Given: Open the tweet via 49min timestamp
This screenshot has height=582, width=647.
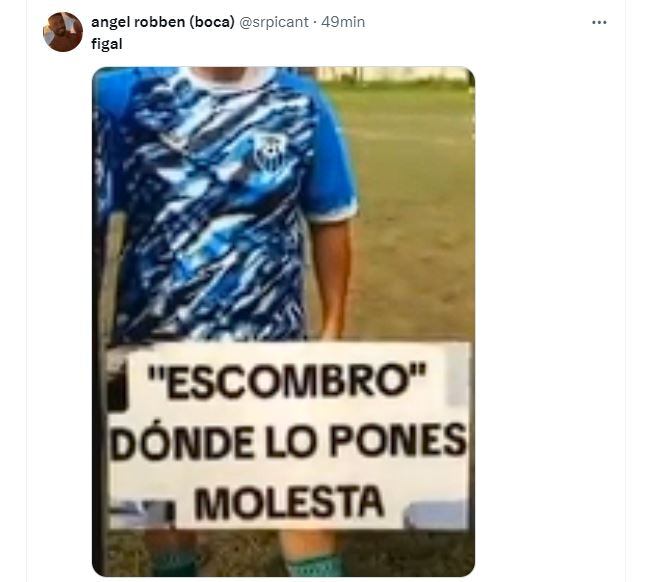Looking at the screenshot, I should [x=343, y=22].
